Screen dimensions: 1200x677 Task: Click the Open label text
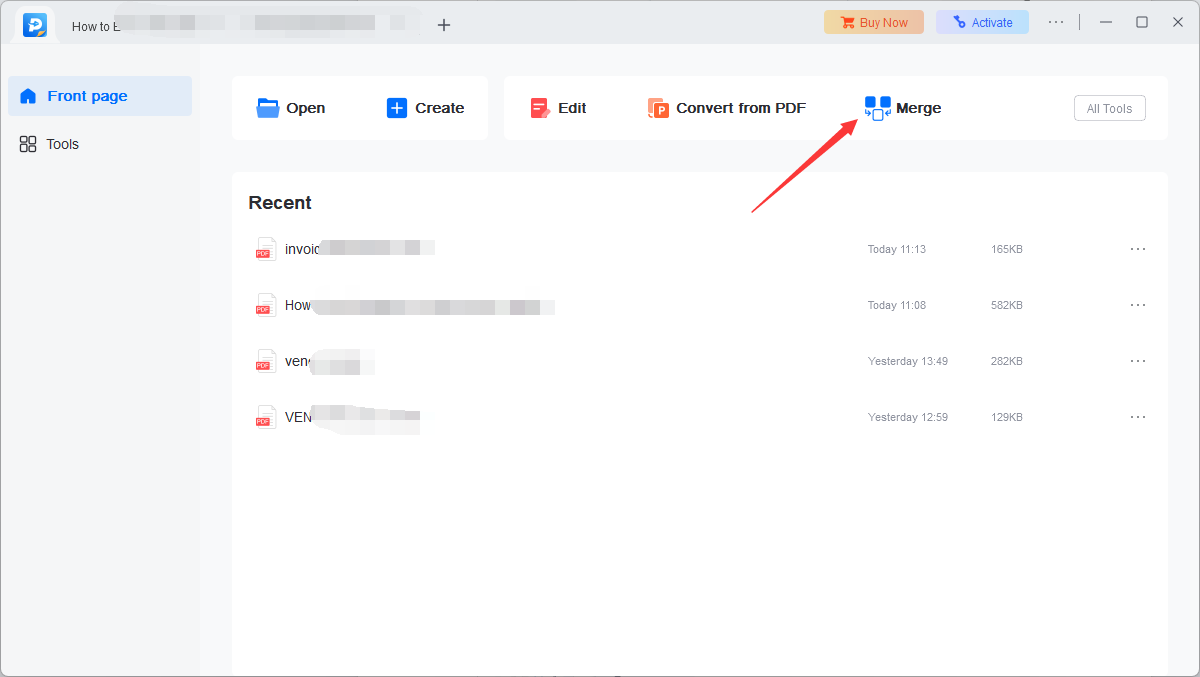pyautogui.click(x=306, y=108)
